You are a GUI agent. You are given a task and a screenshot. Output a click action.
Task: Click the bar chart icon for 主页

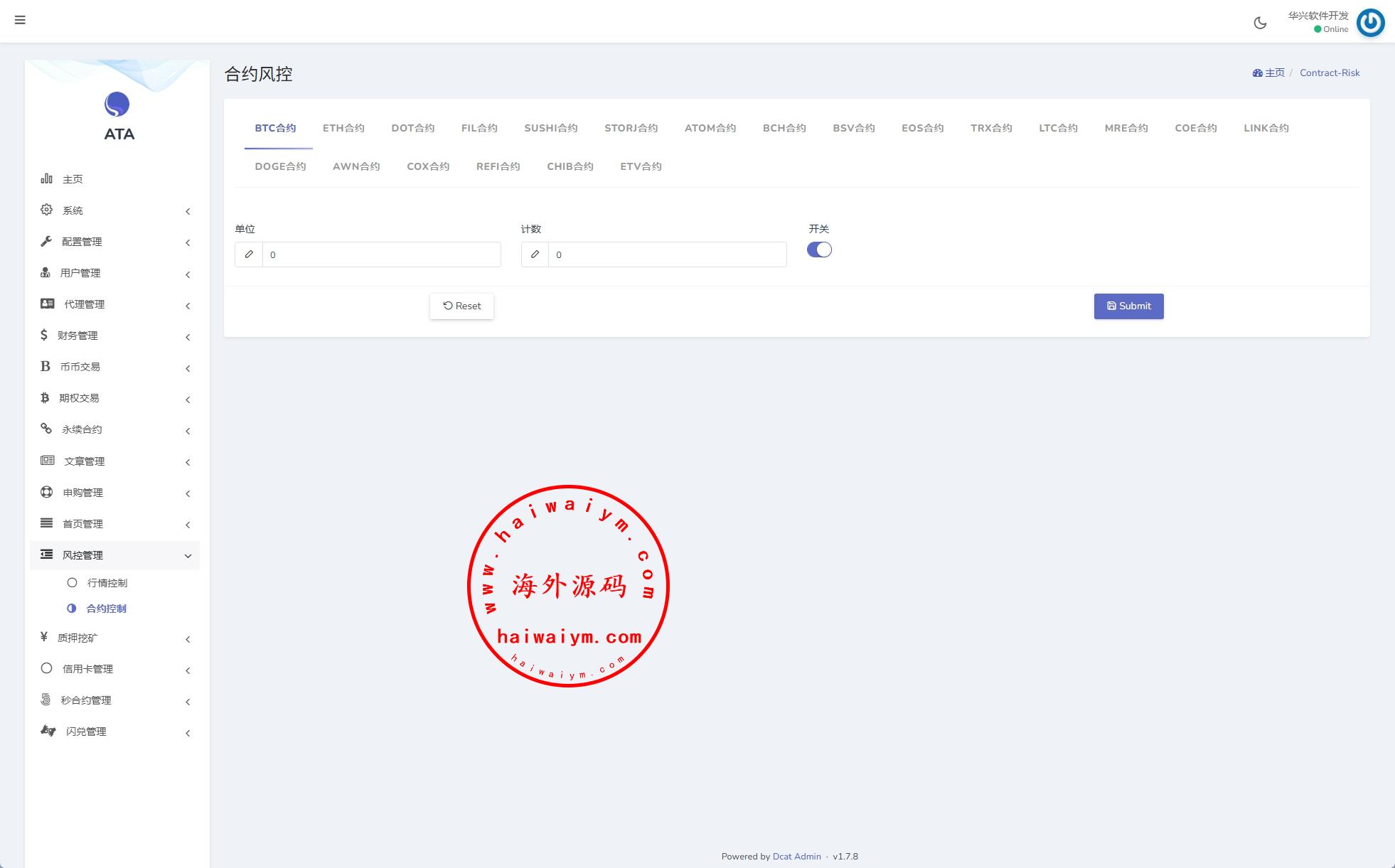point(46,178)
